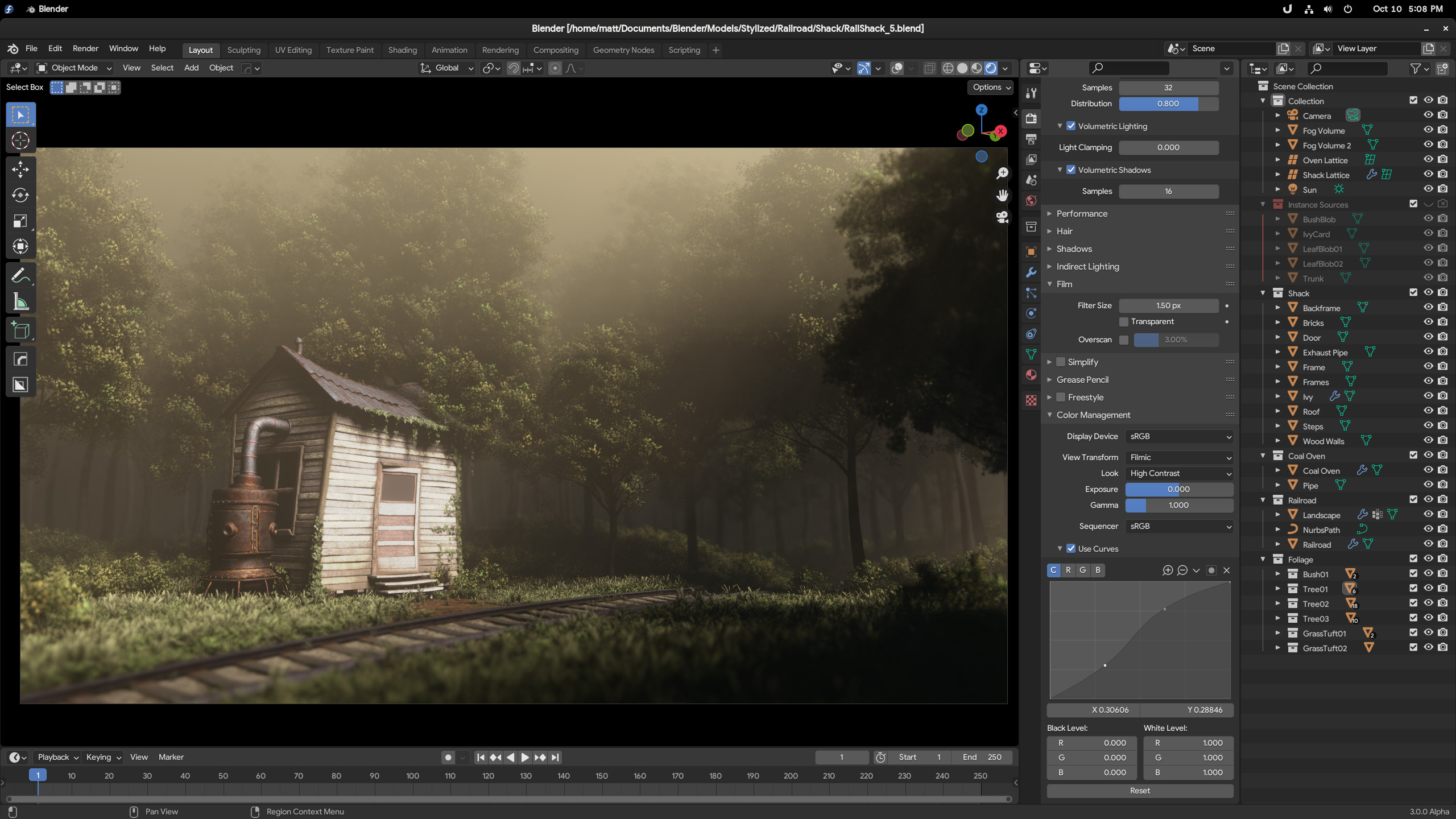
Task: Switch to wireframe viewport shading
Action: coord(948,68)
